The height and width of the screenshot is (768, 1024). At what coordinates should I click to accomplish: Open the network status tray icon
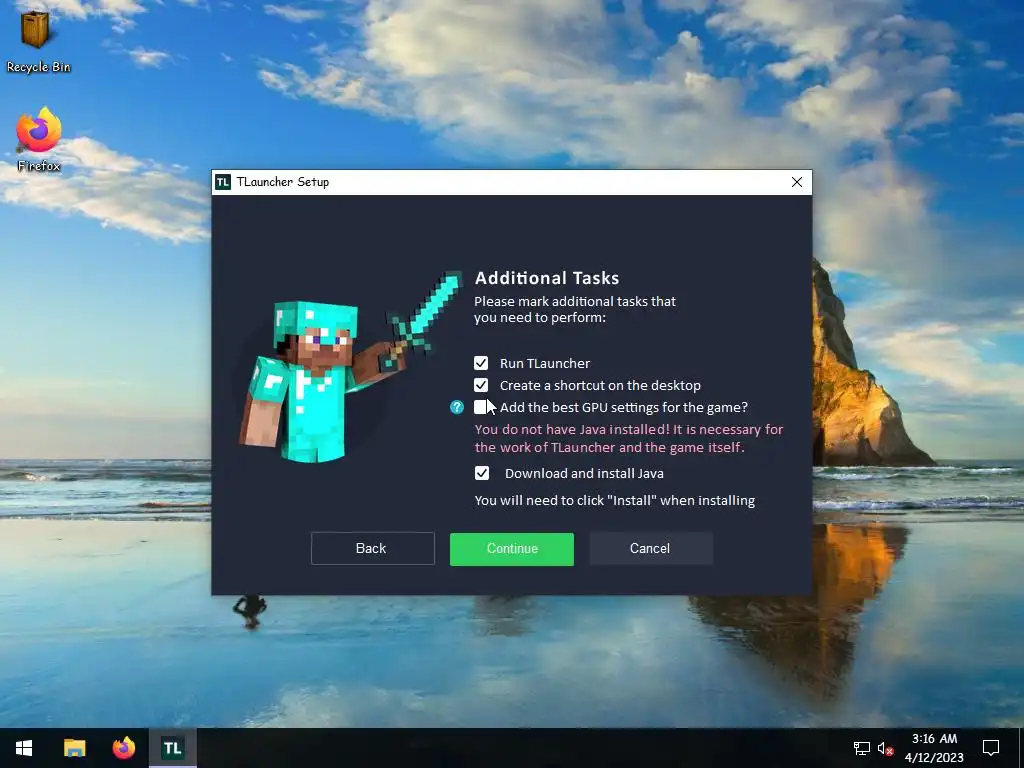[x=861, y=748]
